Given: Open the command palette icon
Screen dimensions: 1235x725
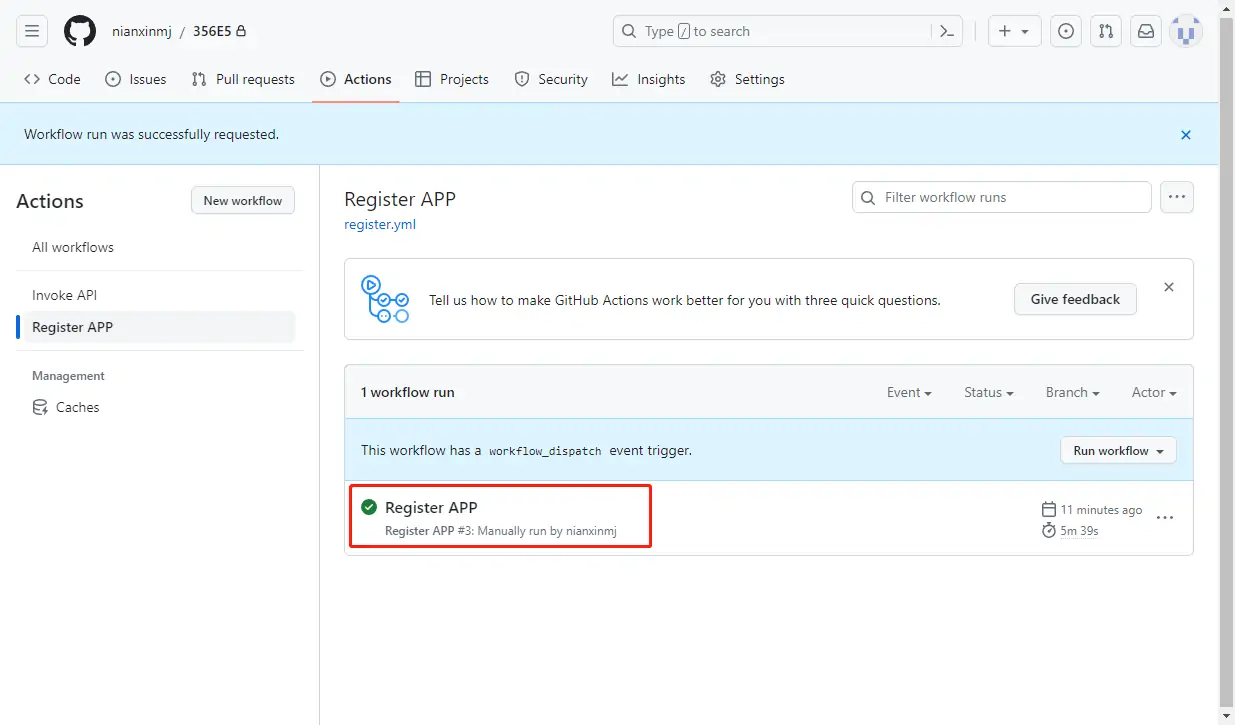Looking at the screenshot, I should pyautogui.click(x=946, y=31).
